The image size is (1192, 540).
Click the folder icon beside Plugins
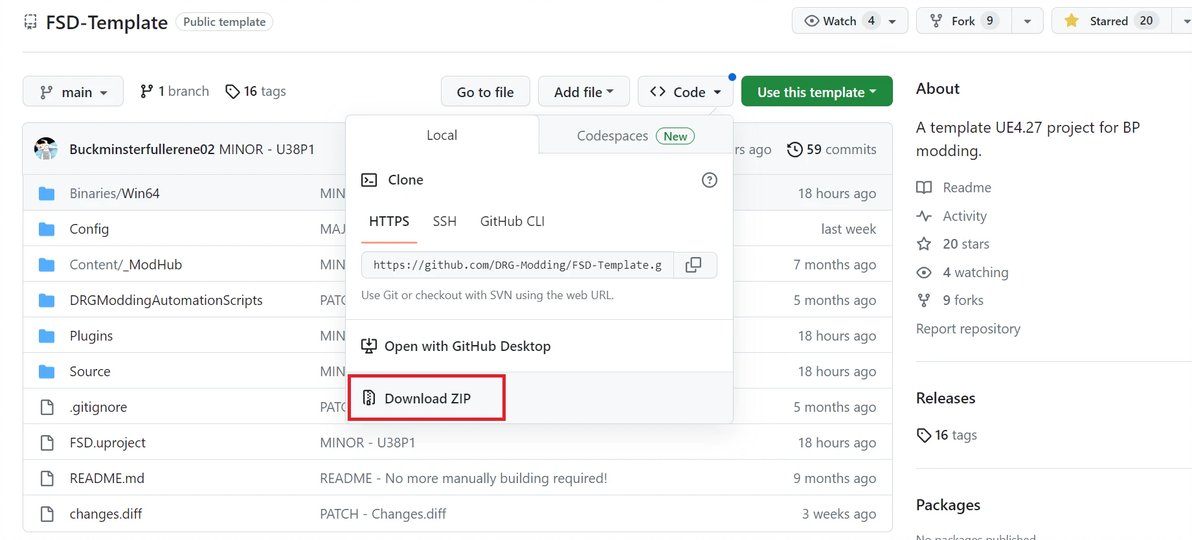(46, 336)
